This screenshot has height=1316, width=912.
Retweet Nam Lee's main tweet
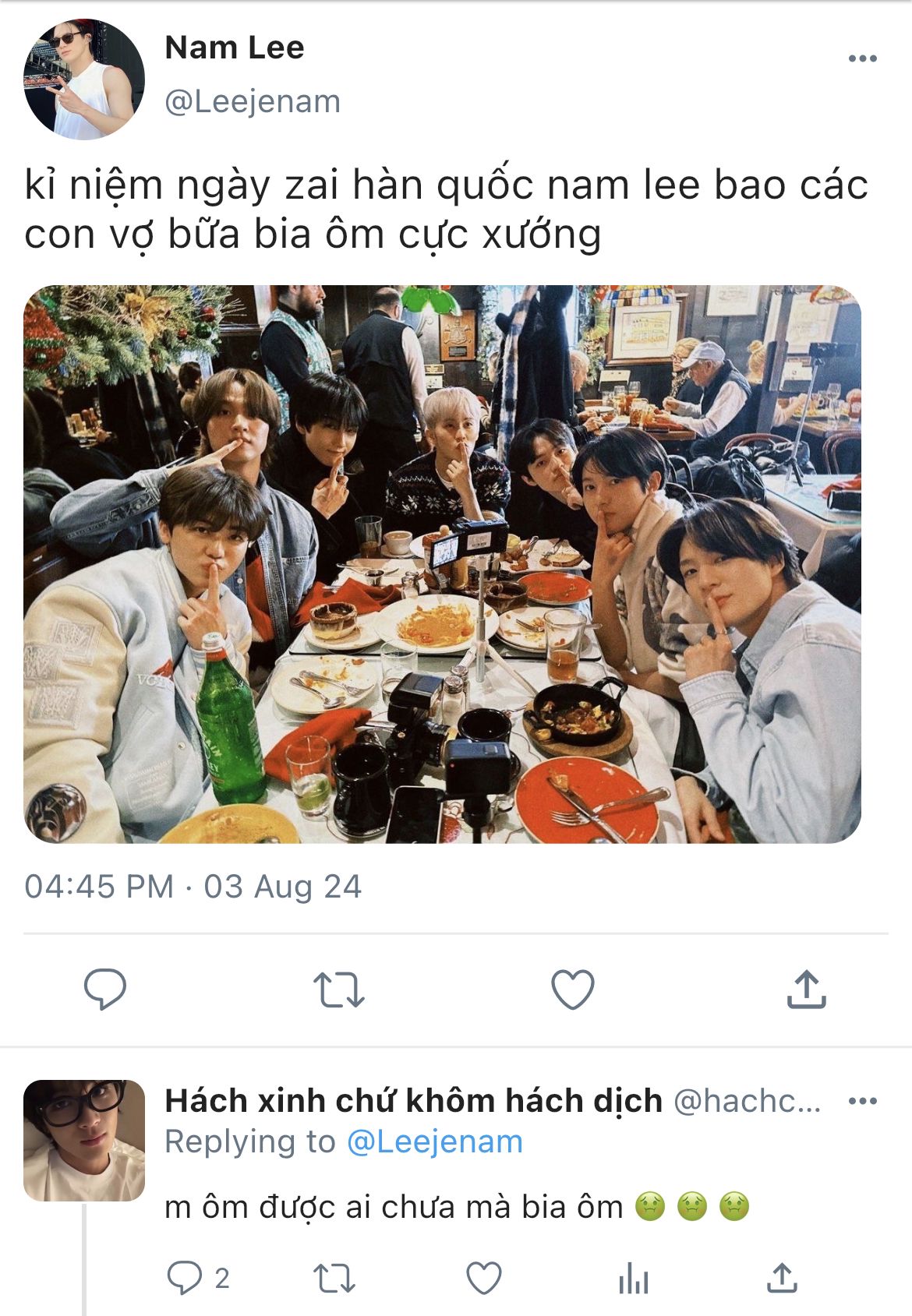click(x=339, y=990)
